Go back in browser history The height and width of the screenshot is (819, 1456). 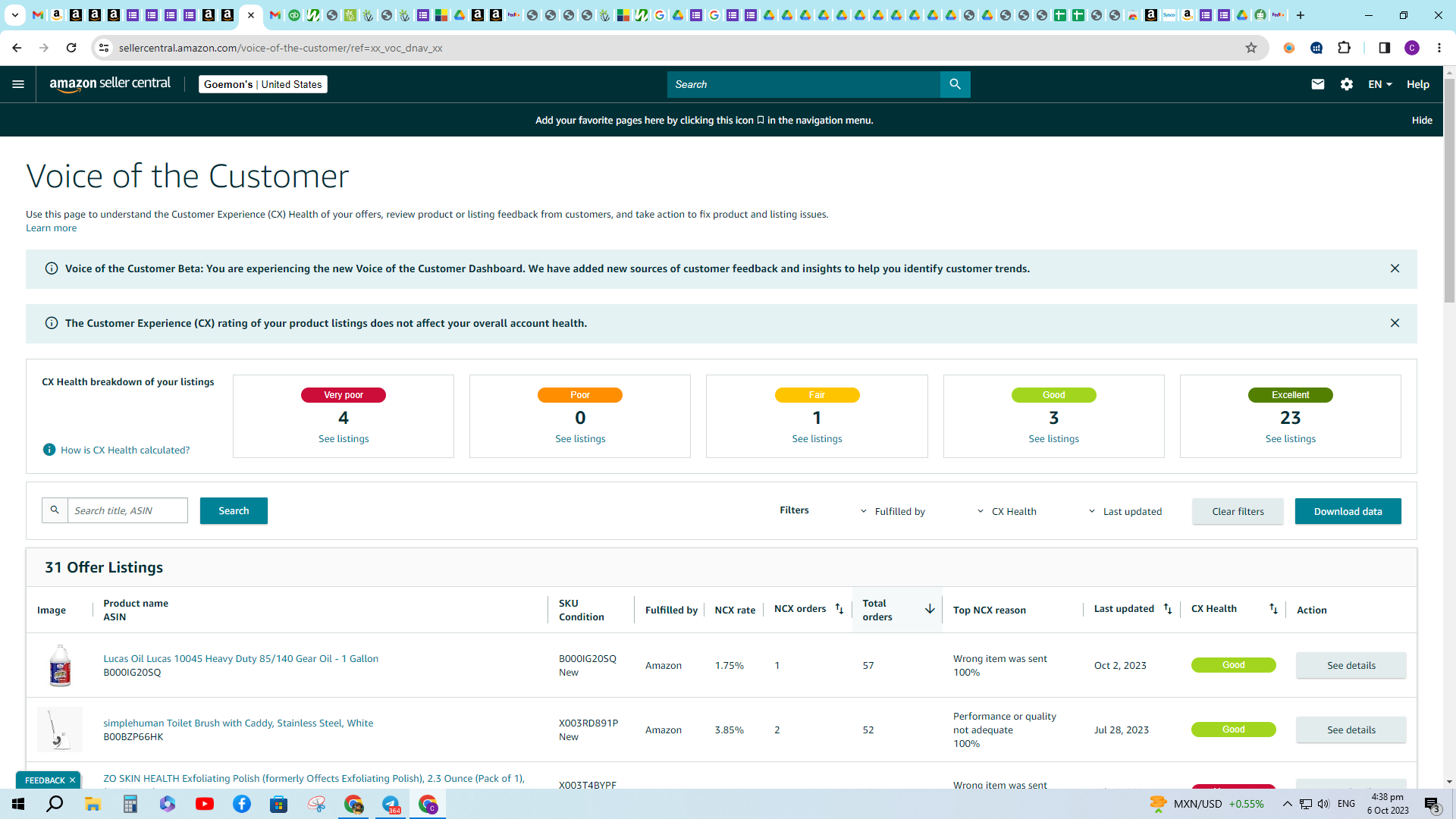tap(17, 48)
